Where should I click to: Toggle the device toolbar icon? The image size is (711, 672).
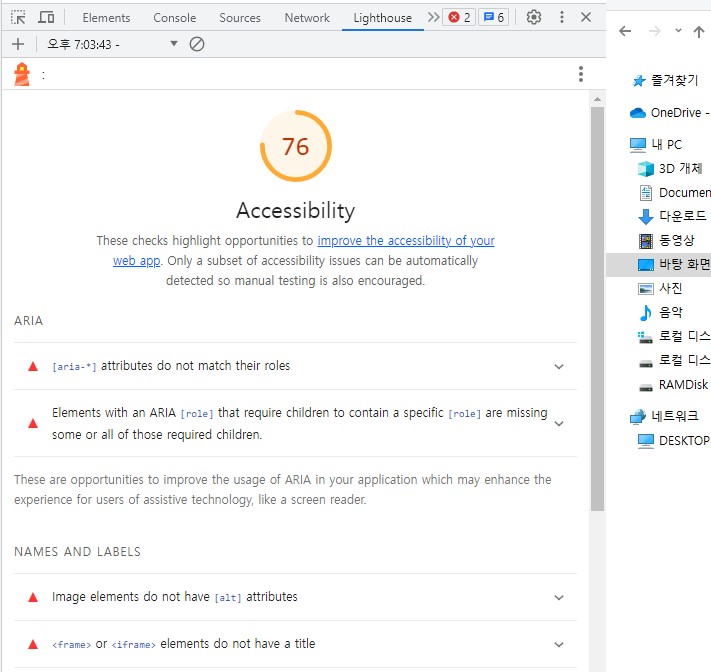coord(46,17)
